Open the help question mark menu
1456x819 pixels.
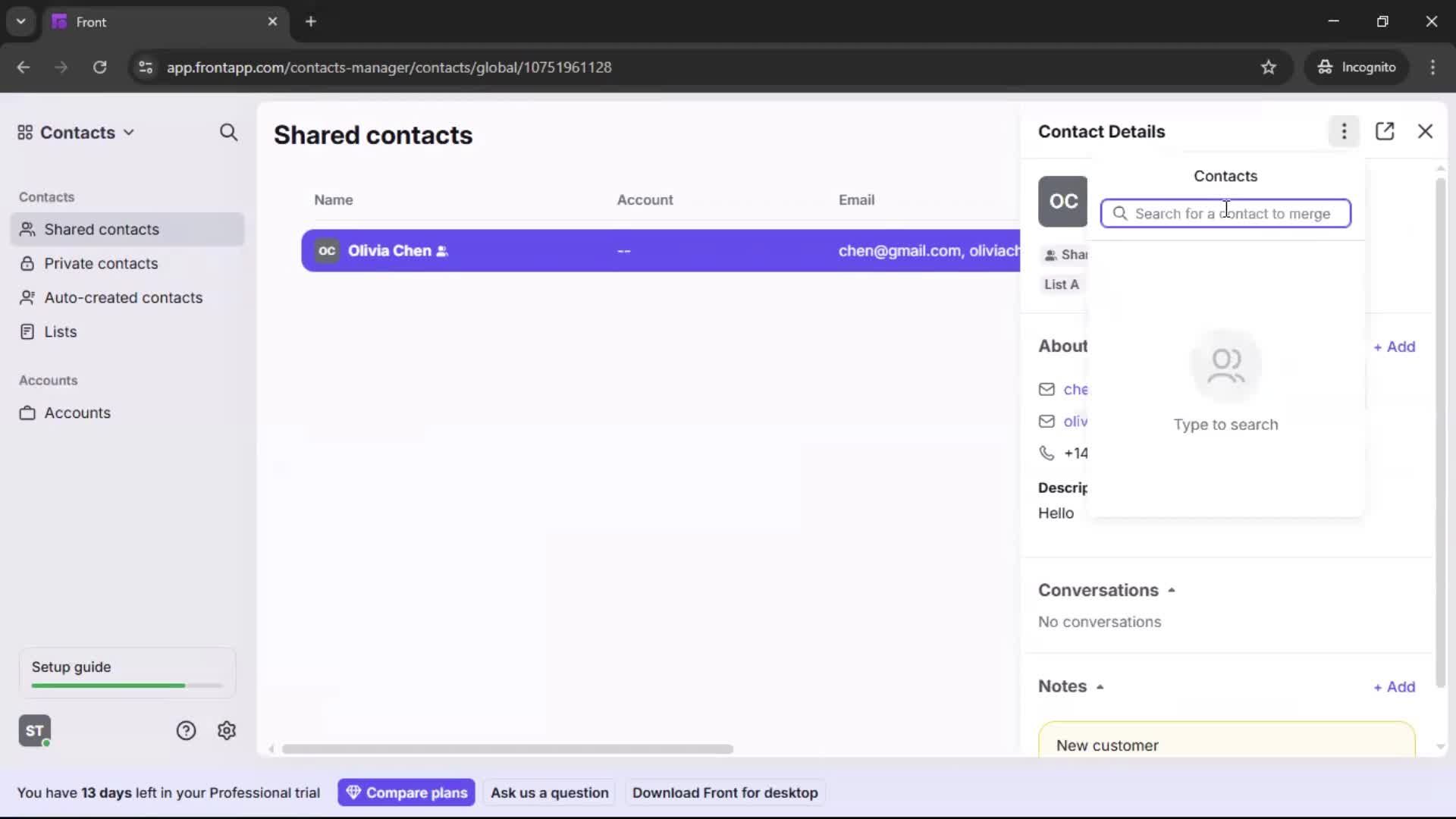pyautogui.click(x=187, y=730)
